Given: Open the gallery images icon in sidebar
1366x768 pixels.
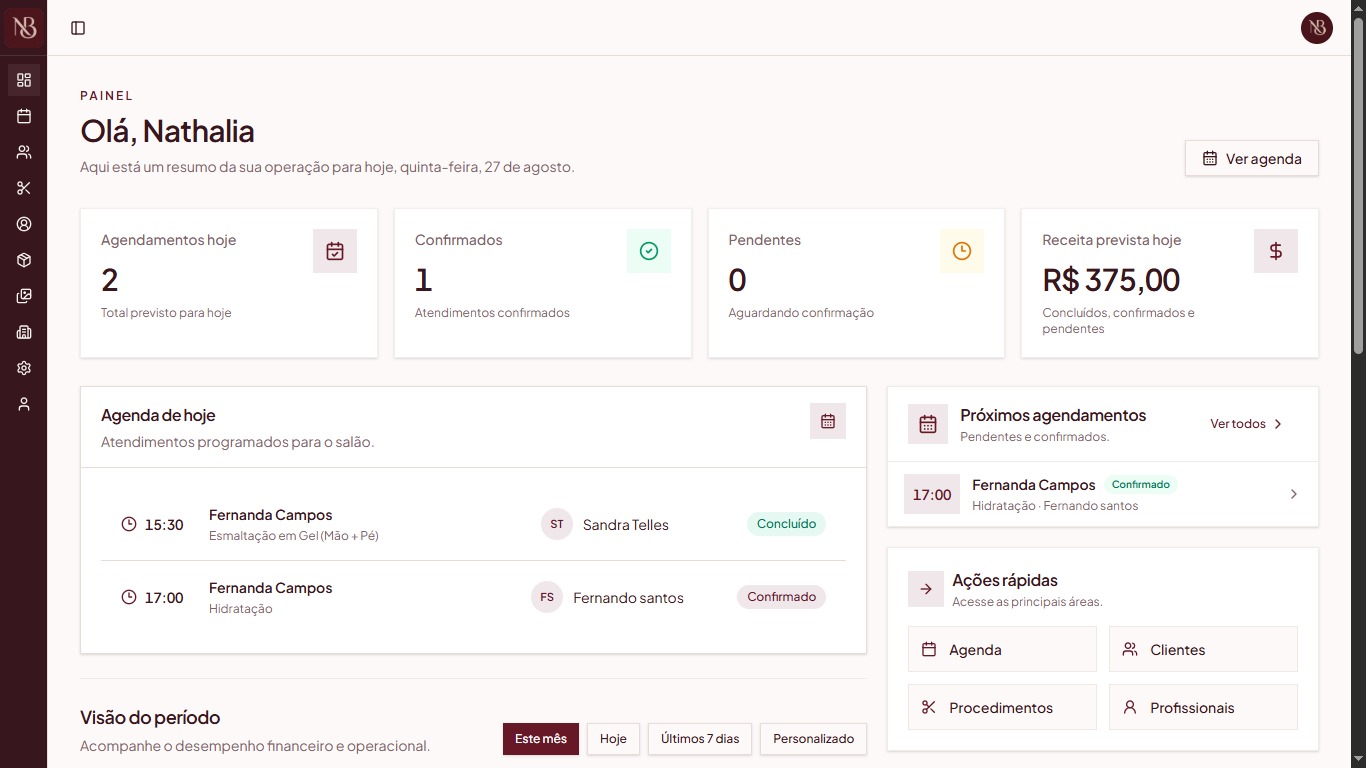Looking at the screenshot, I should coord(24,296).
